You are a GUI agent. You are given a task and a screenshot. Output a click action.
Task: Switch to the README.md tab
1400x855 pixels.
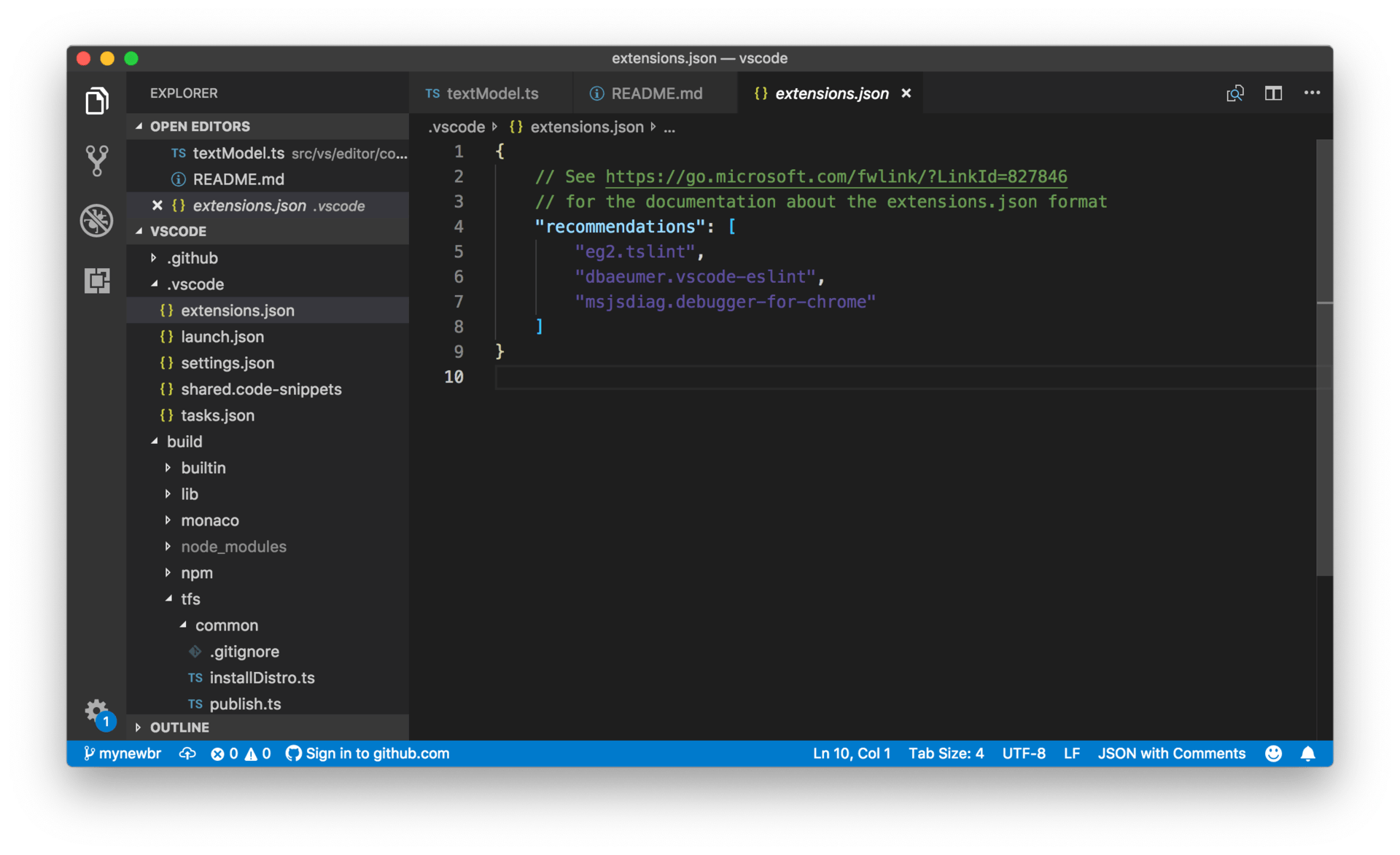pos(656,93)
